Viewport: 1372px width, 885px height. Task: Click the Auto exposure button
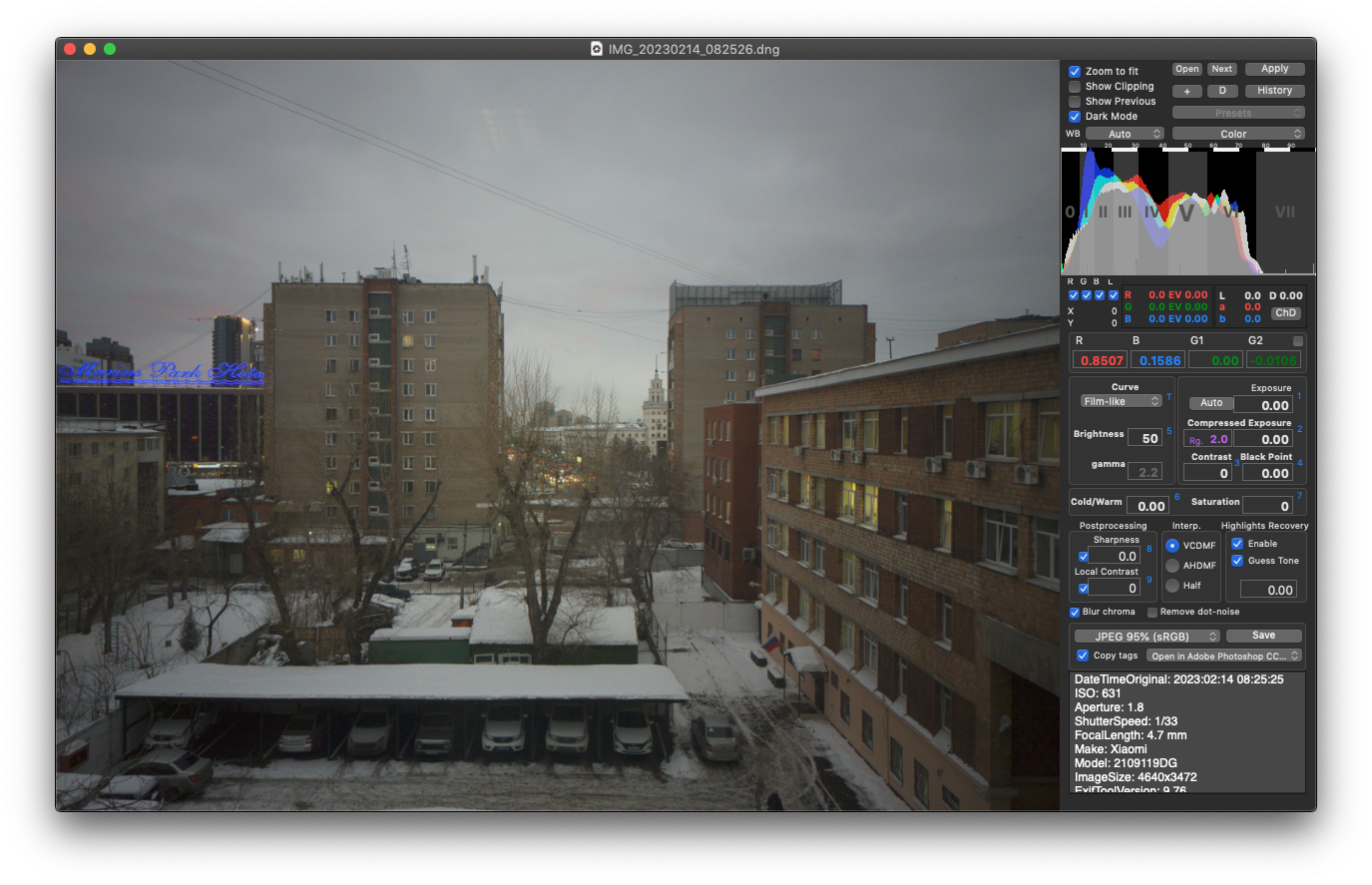coord(1211,403)
